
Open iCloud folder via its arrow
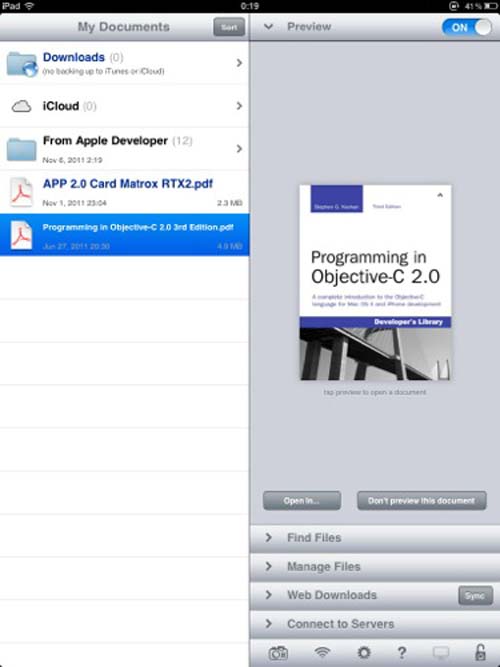point(239,106)
